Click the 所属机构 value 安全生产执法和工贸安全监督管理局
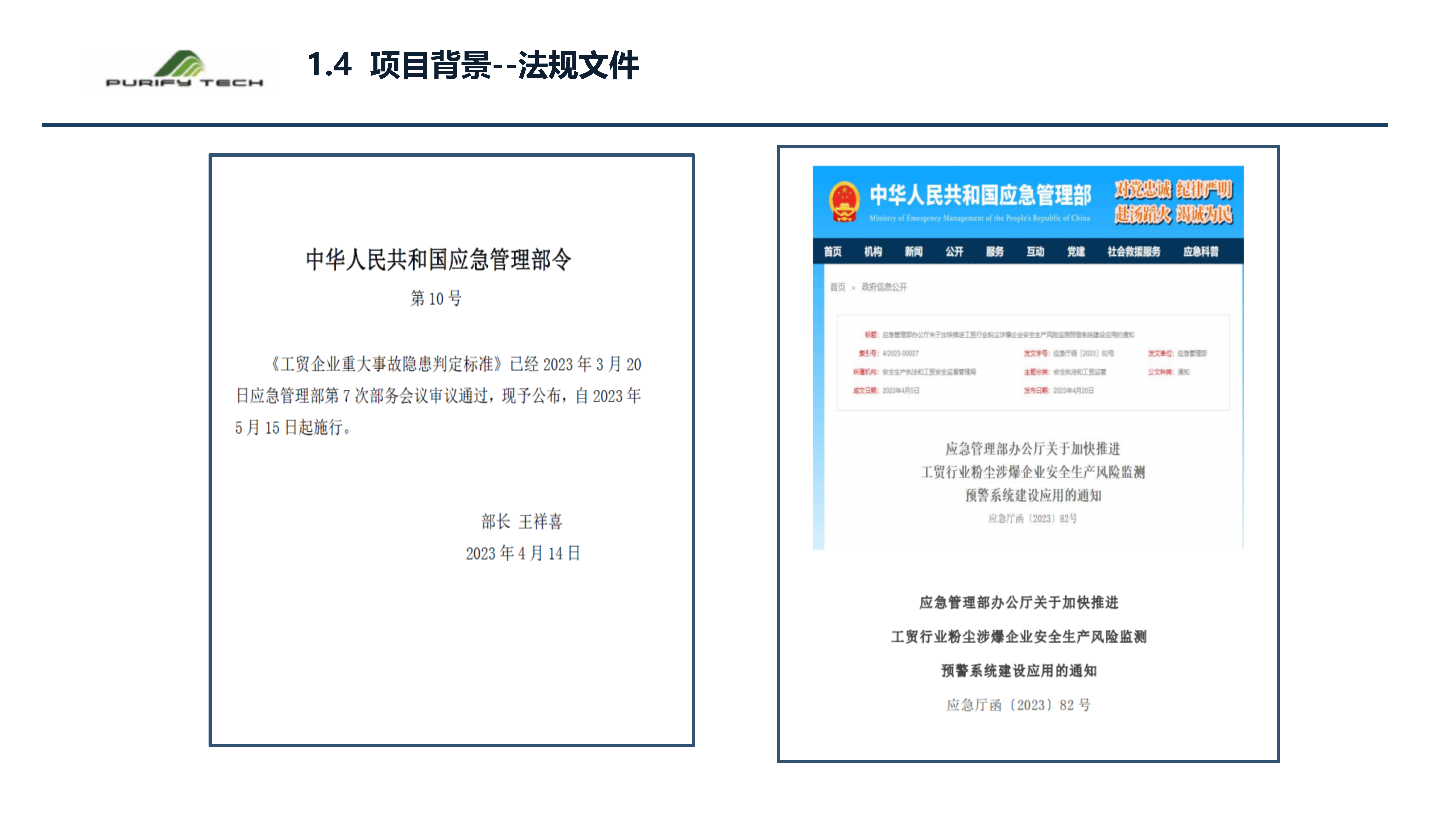 pos(929,372)
